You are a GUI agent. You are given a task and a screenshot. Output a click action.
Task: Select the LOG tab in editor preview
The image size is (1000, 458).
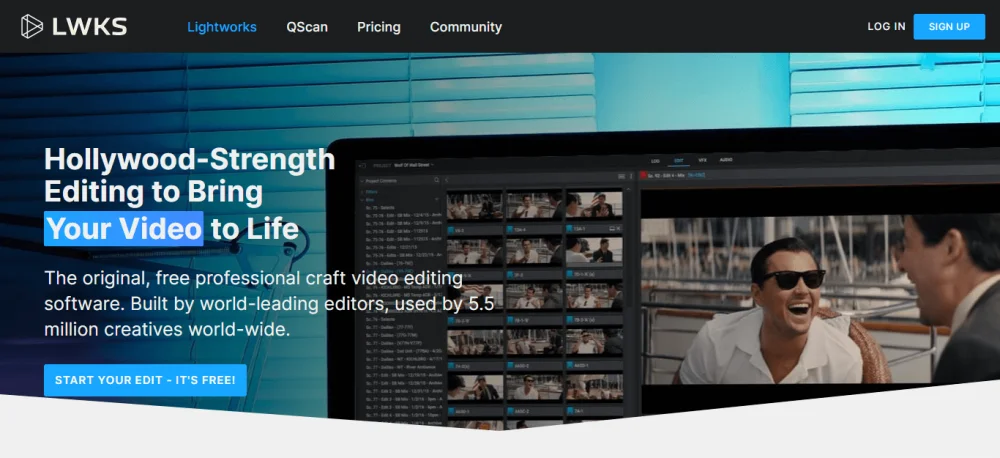tap(655, 160)
